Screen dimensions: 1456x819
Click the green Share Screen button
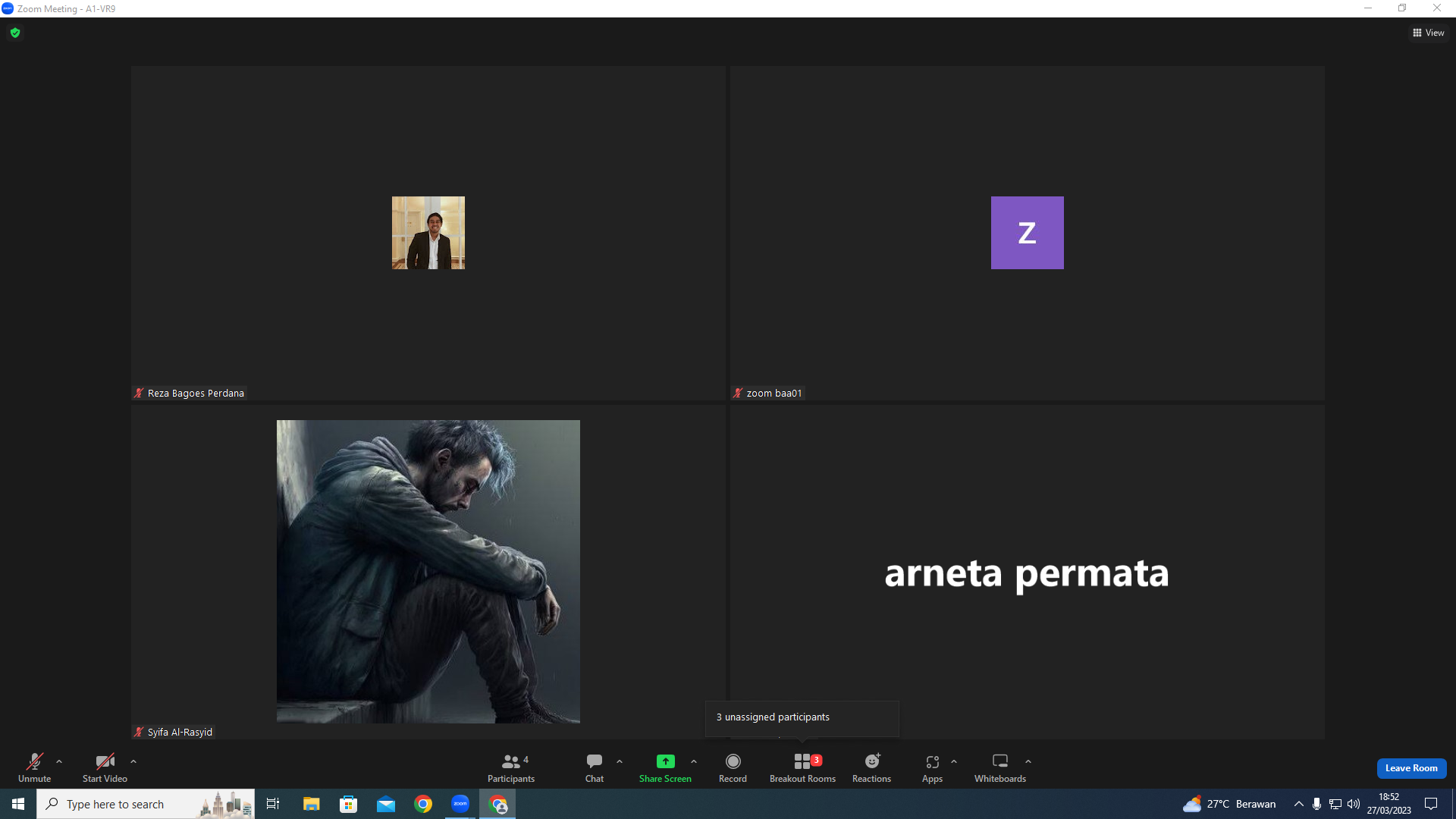click(x=665, y=767)
